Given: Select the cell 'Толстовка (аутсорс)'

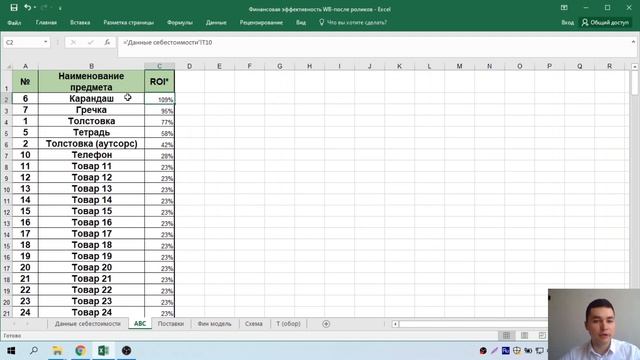Looking at the screenshot, I should coord(91,144).
